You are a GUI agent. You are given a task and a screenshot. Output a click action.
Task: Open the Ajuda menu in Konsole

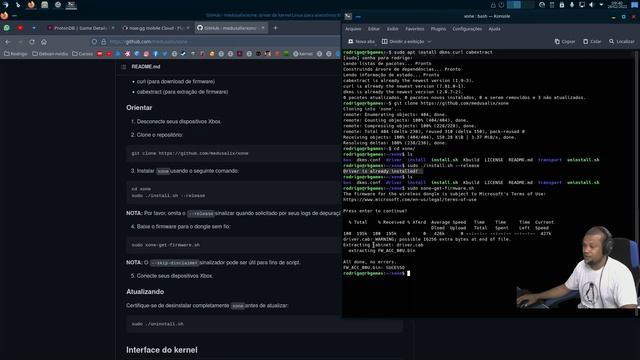point(494,29)
